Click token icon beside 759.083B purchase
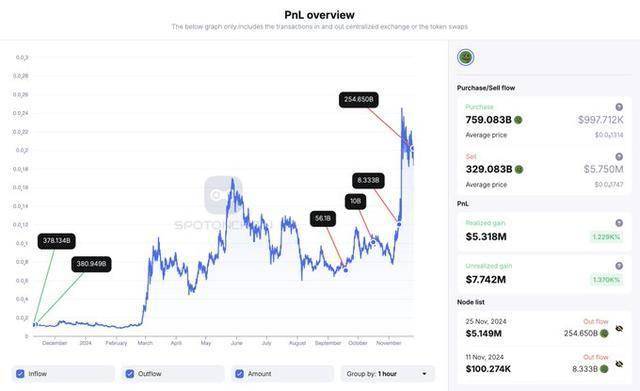Screen dimensions: 640x391 tap(518, 120)
